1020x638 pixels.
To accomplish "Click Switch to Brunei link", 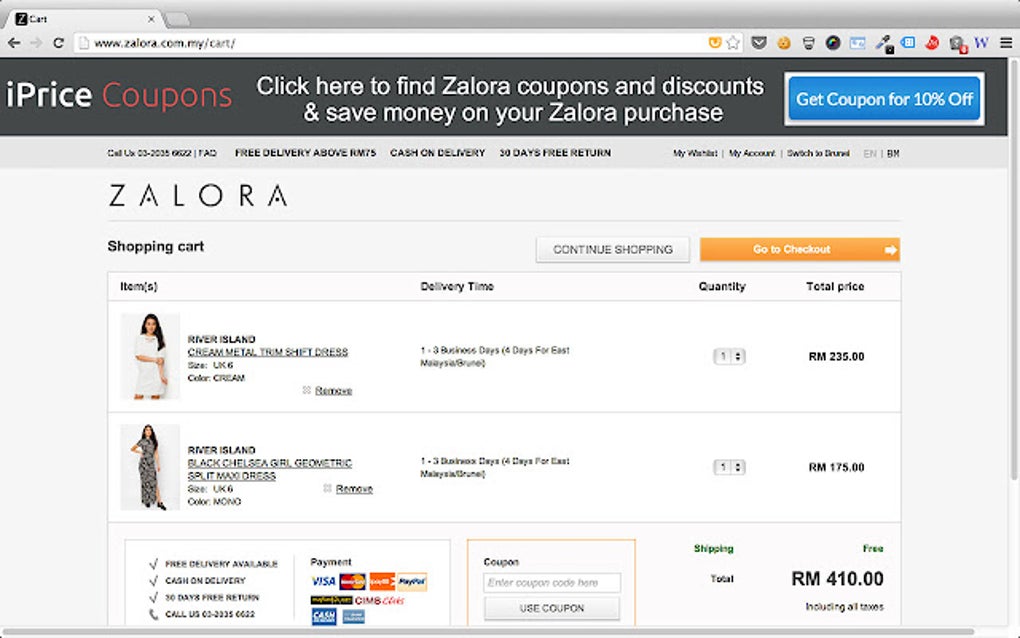I will 818,153.
